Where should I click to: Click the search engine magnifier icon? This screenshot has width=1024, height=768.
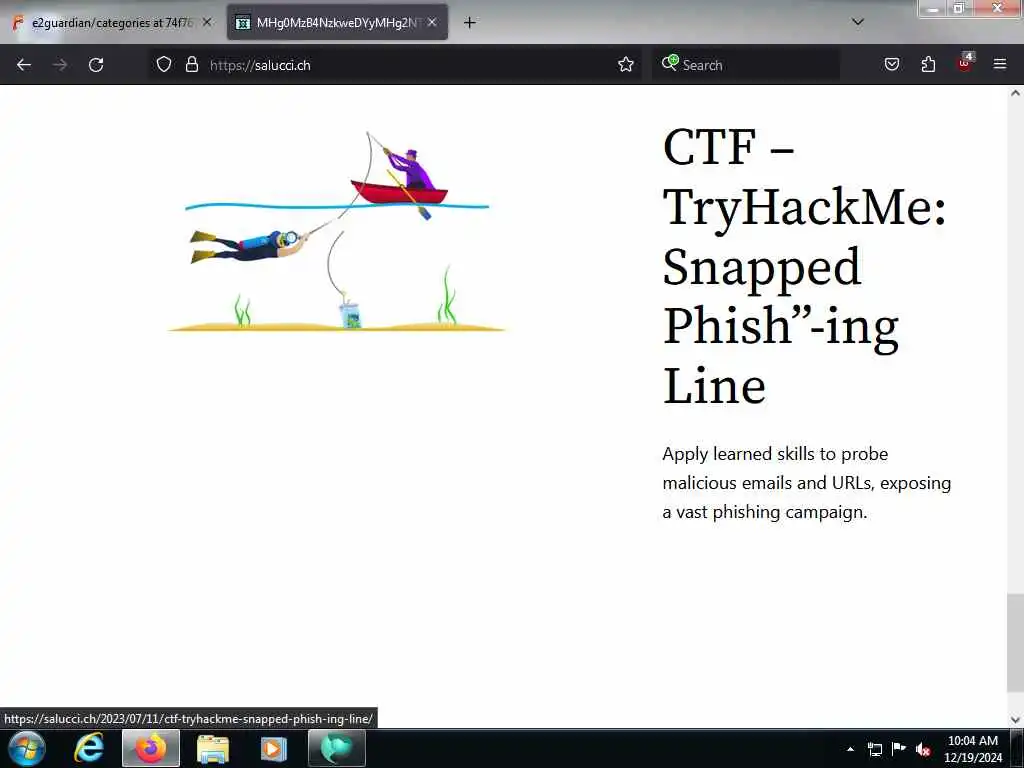(669, 63)
